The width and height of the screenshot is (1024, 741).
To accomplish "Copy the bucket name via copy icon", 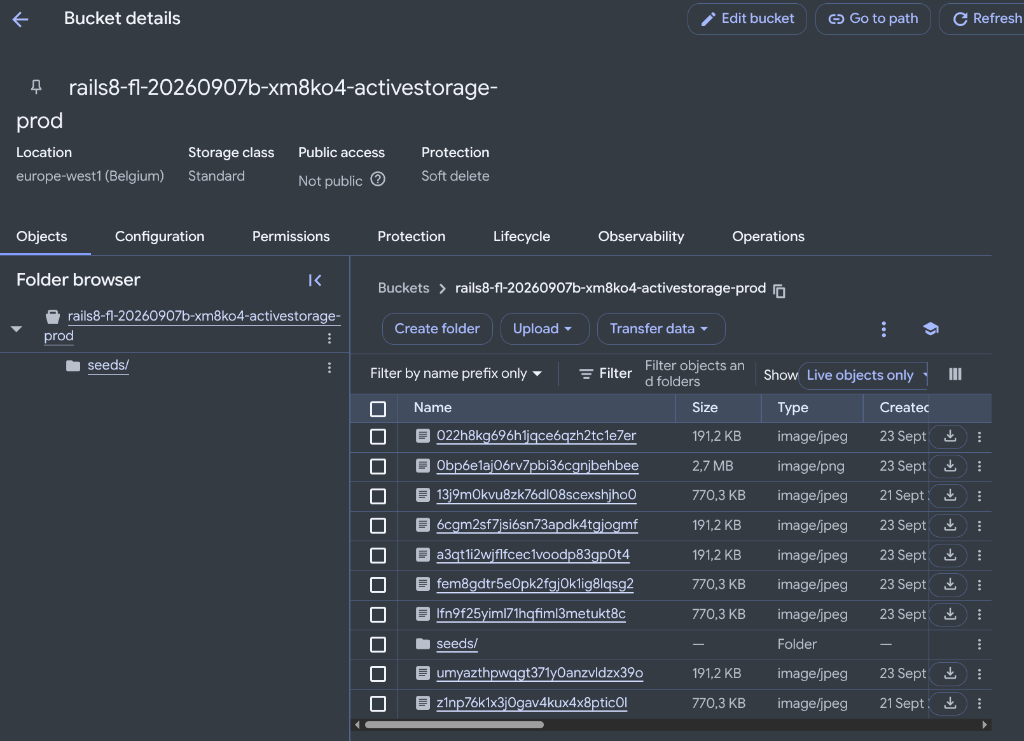I will pyautogui.click(x=779, y=291).
